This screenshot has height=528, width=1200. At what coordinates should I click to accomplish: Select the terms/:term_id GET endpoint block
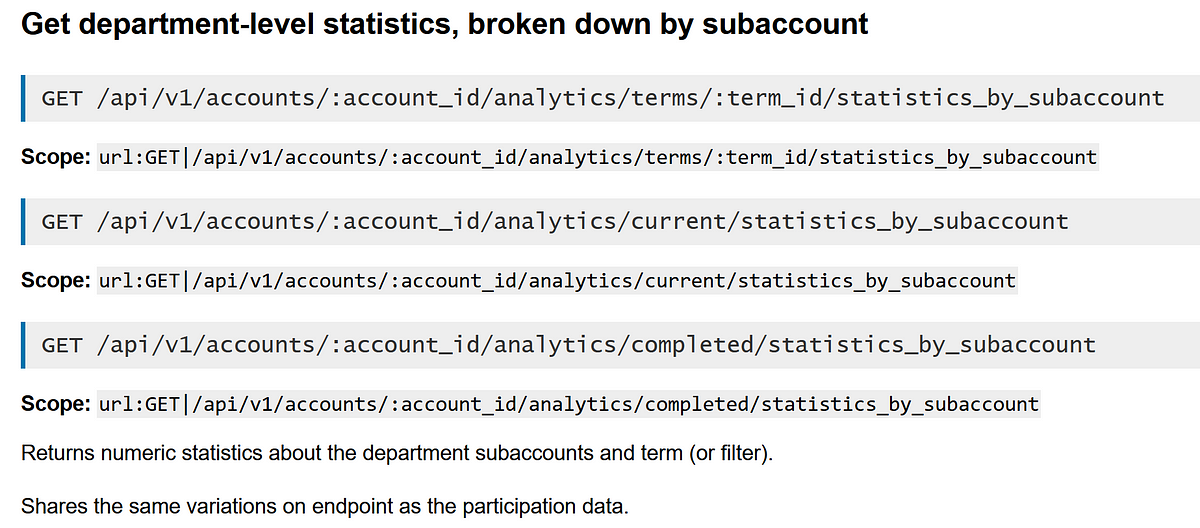click(x=610, y=98)
